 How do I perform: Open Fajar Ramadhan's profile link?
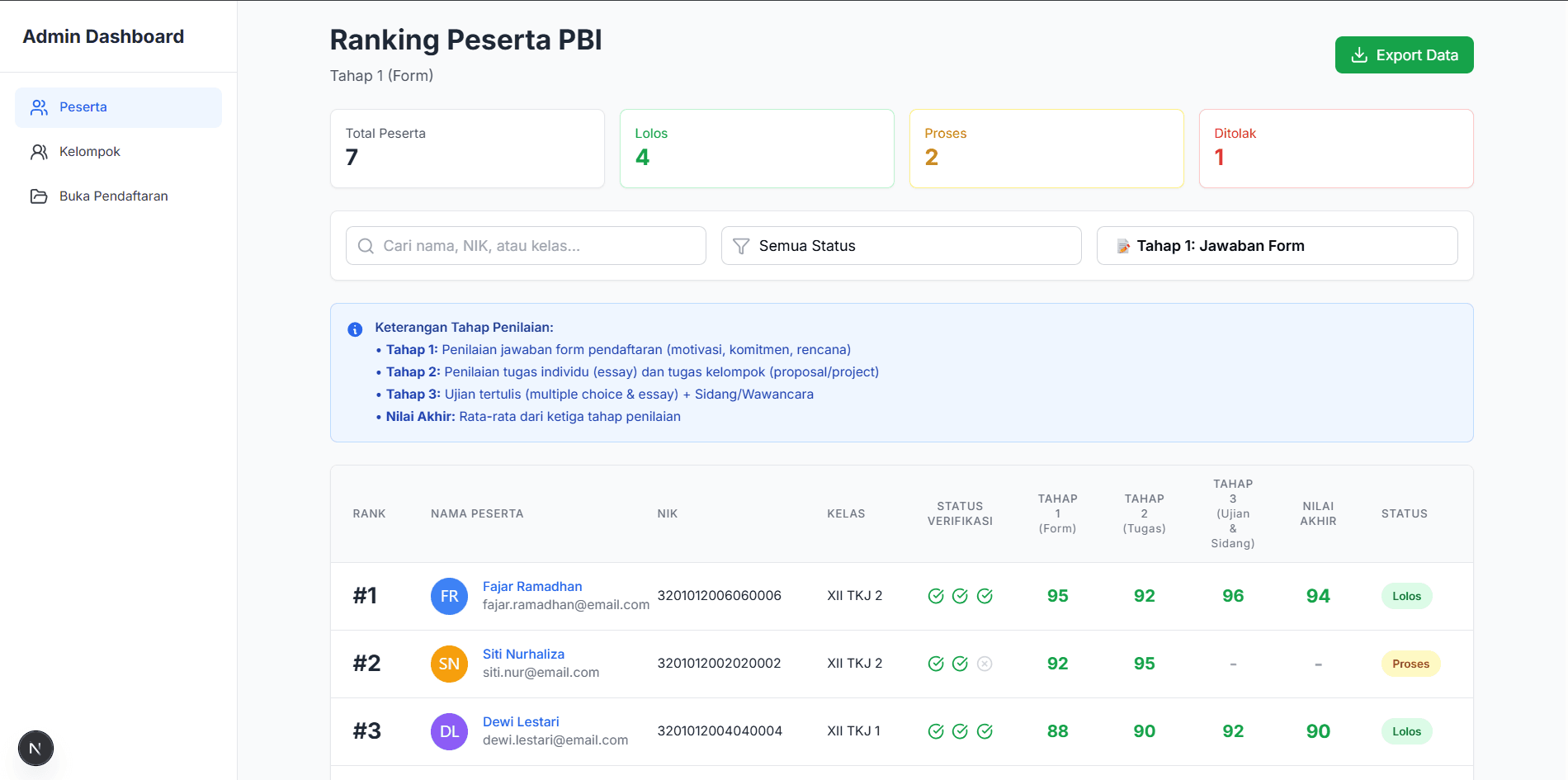[x=532, y=587]
